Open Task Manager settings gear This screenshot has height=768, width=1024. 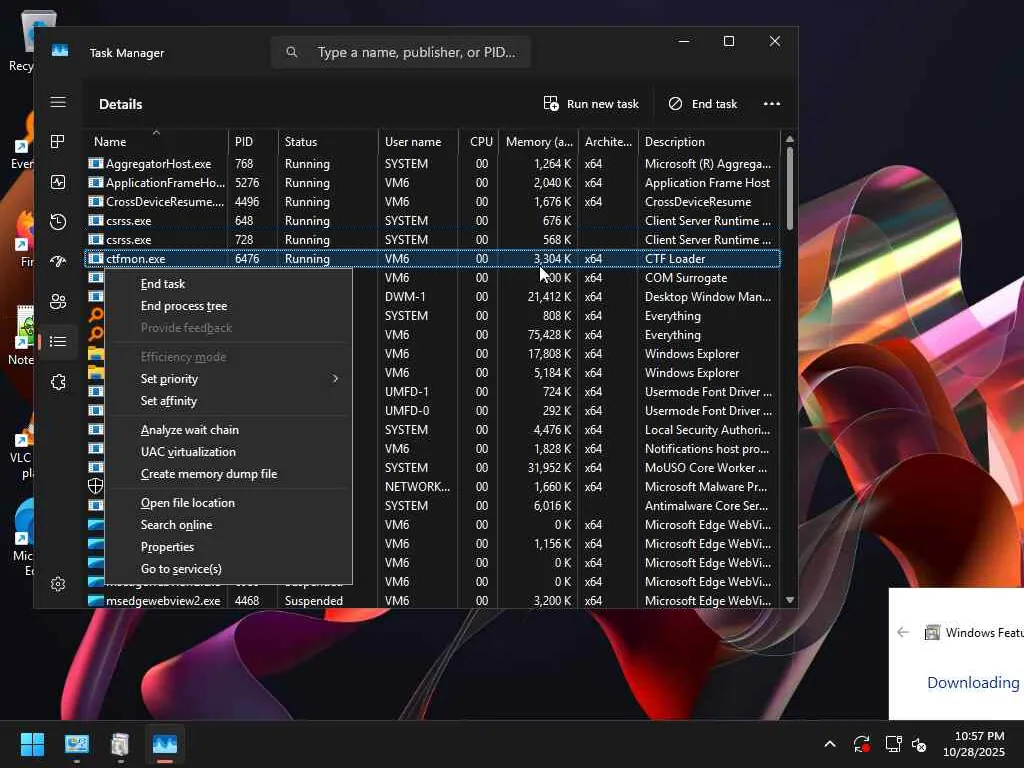click(58, 584)
